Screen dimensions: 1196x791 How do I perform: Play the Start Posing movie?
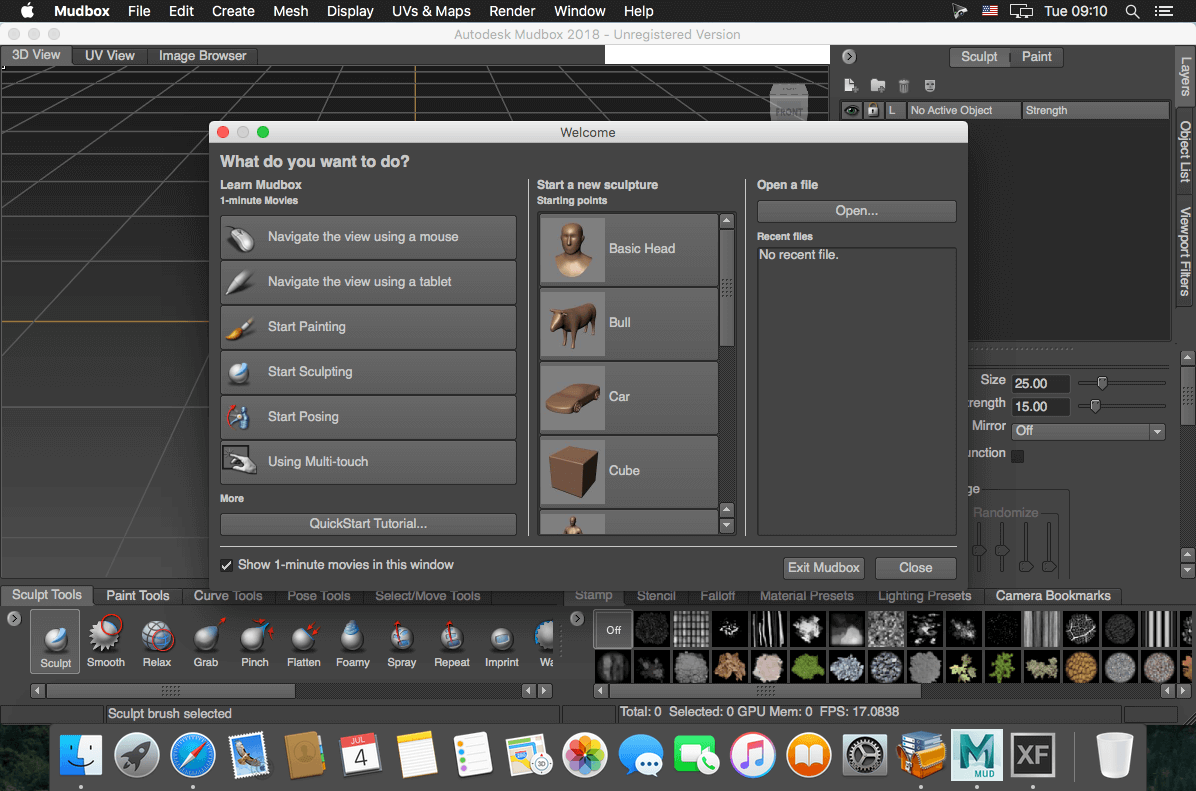pyautogui.click(x=368, y=417)
